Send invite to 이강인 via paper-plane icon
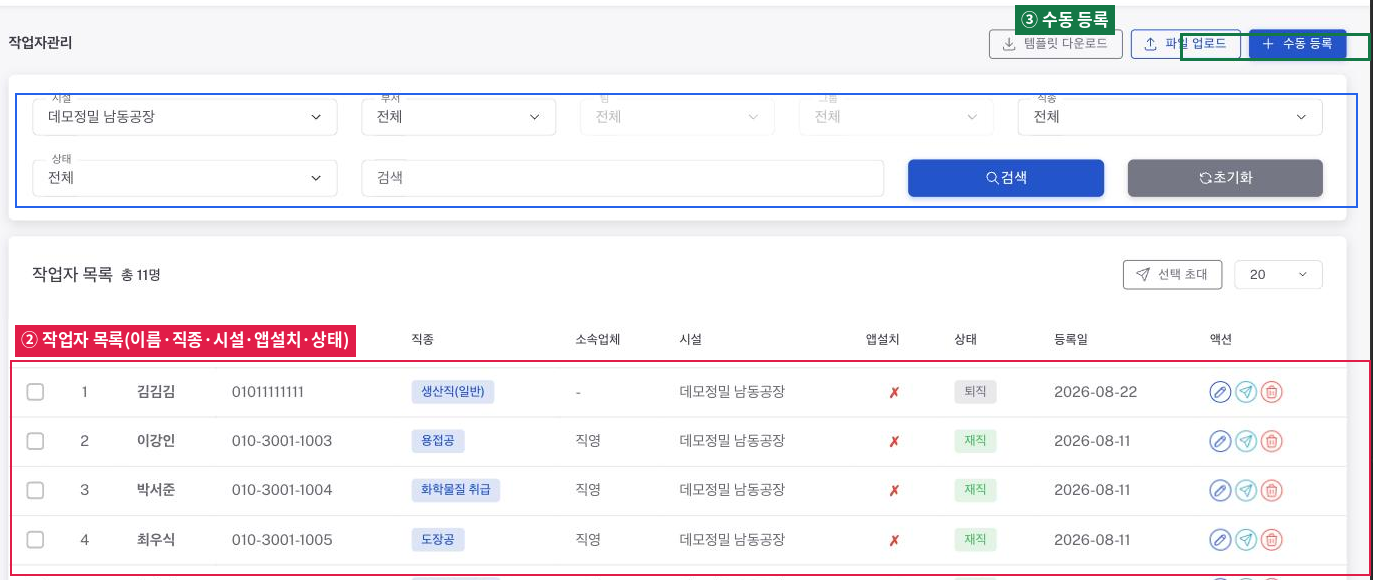1373x580 pixels. [x=1245, y=441]
